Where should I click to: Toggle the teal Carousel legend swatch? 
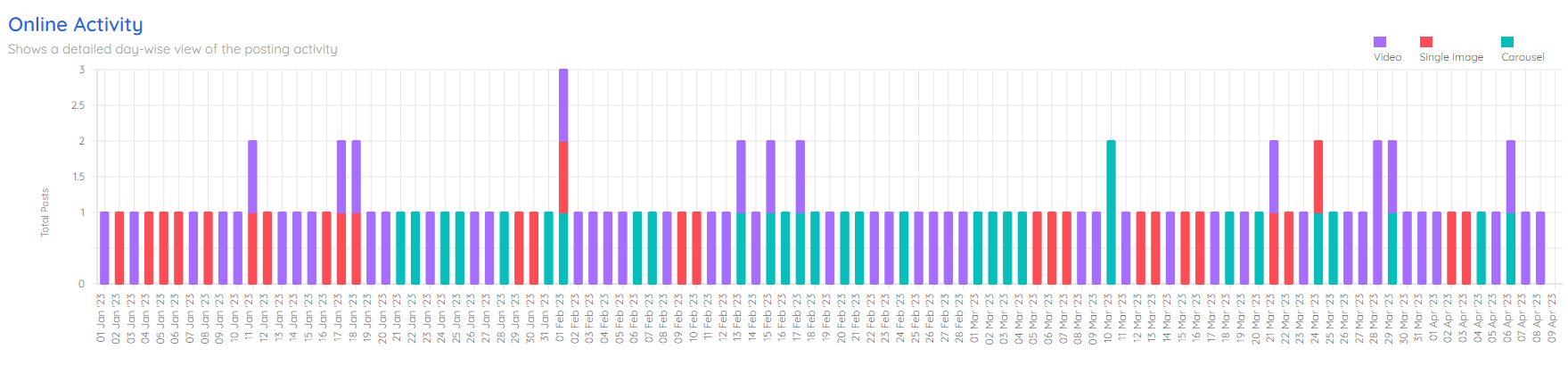(1506, 42)
